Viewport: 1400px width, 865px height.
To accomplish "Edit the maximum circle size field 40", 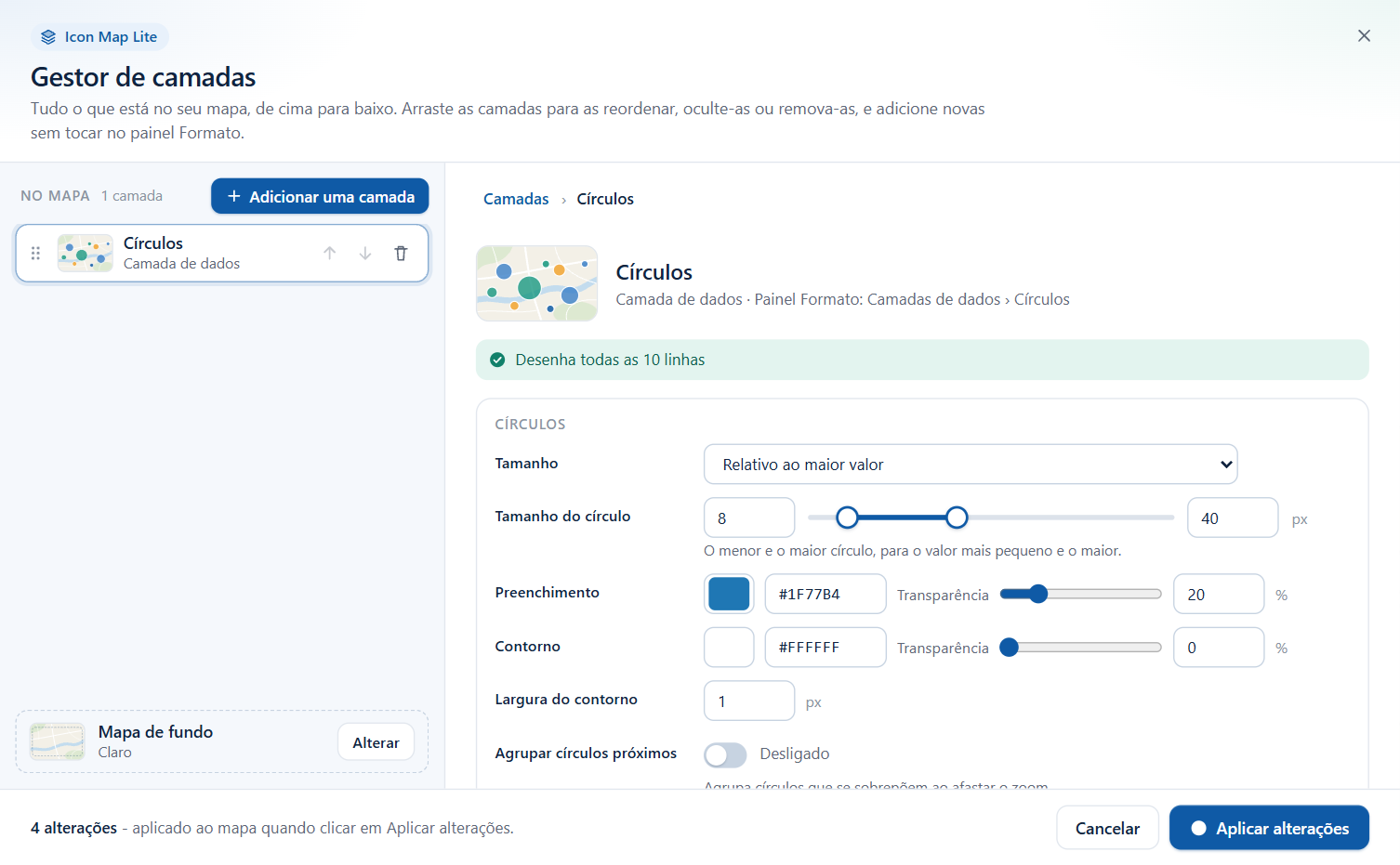I will 1233,518.
